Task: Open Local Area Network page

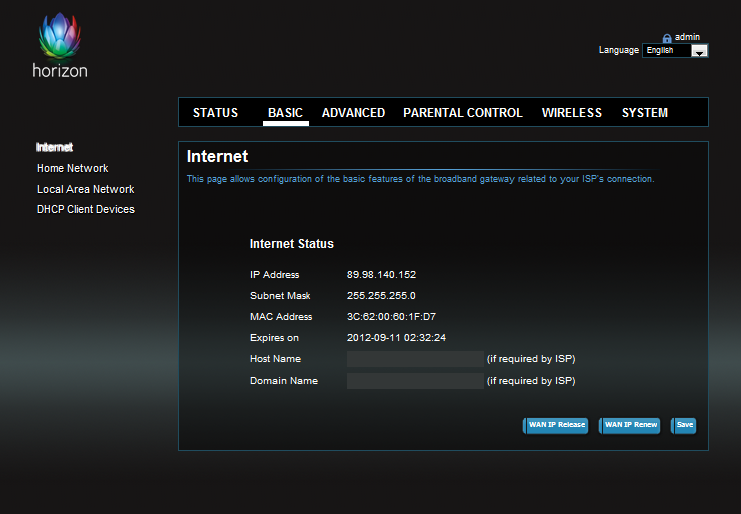Action: (x=86, y=189)
